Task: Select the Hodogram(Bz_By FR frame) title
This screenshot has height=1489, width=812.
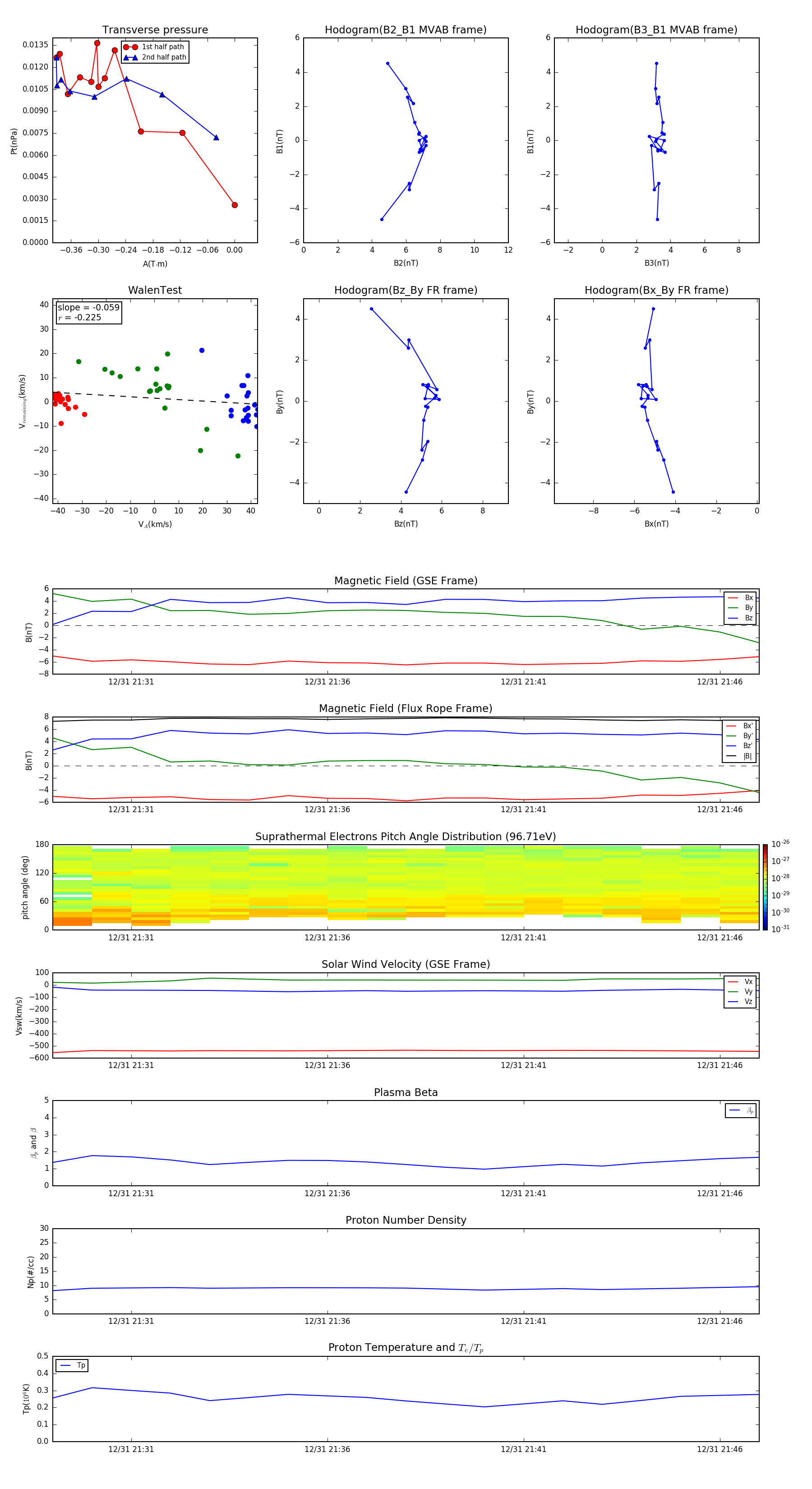Action: coord(406,290)
